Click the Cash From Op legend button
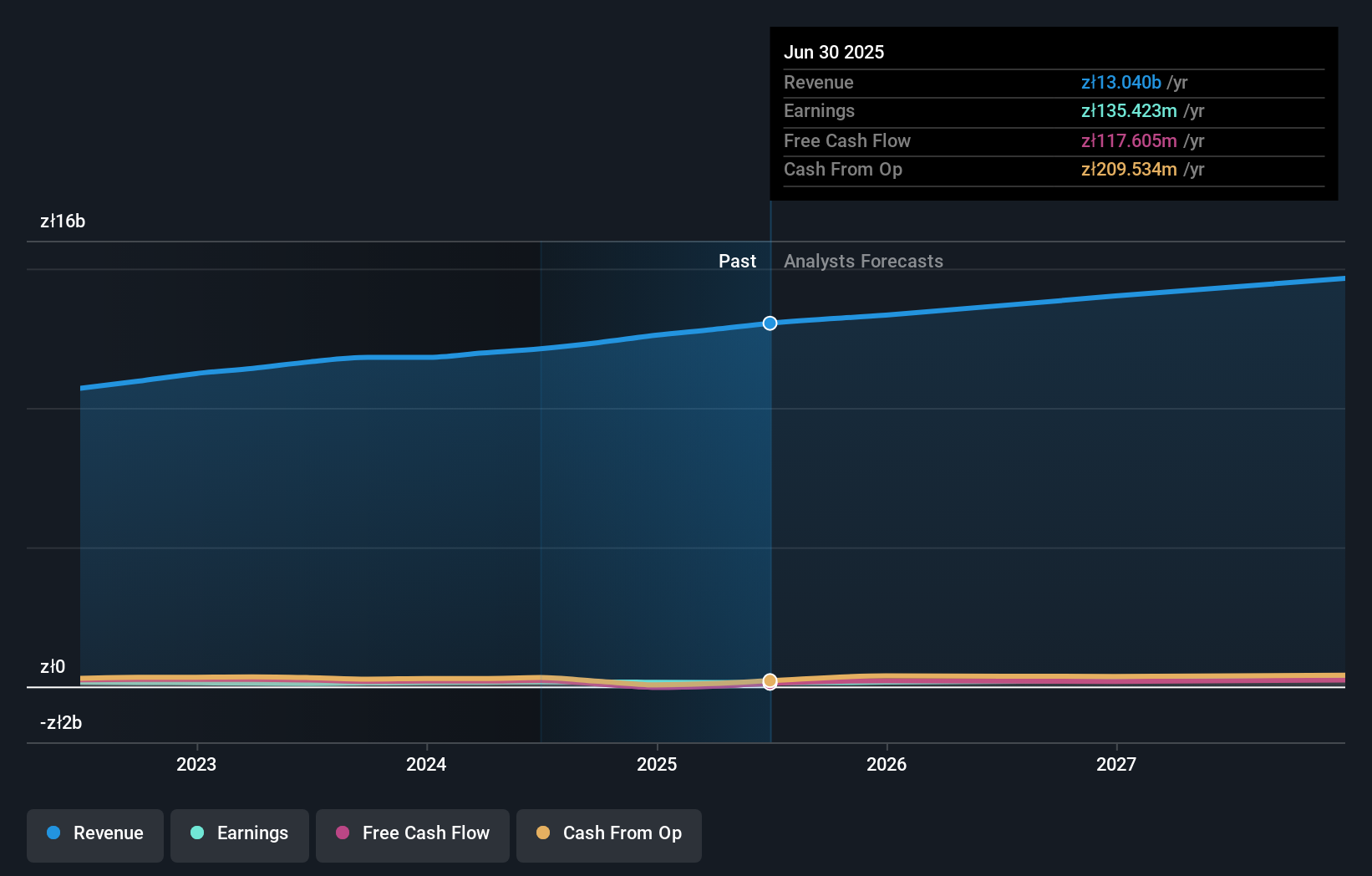The image size is (1372, 876). coord(609,833)
